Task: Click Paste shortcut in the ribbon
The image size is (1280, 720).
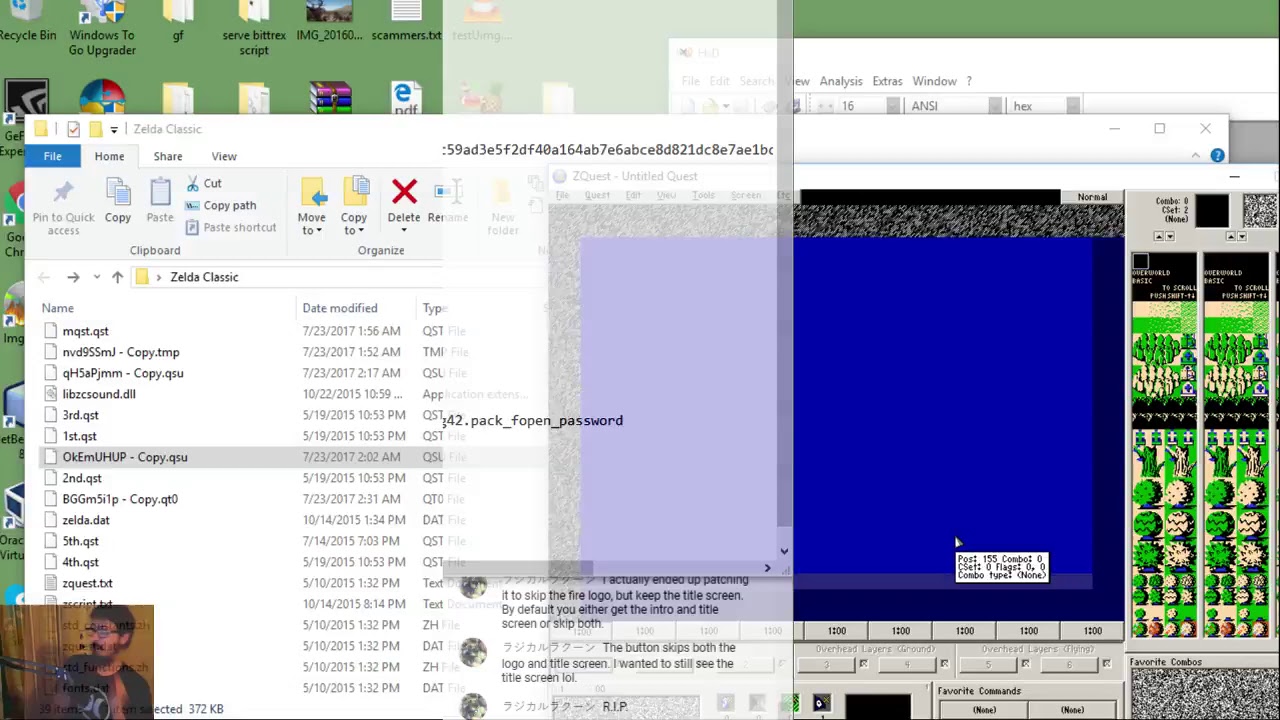Action: click(x=231, y=228)
